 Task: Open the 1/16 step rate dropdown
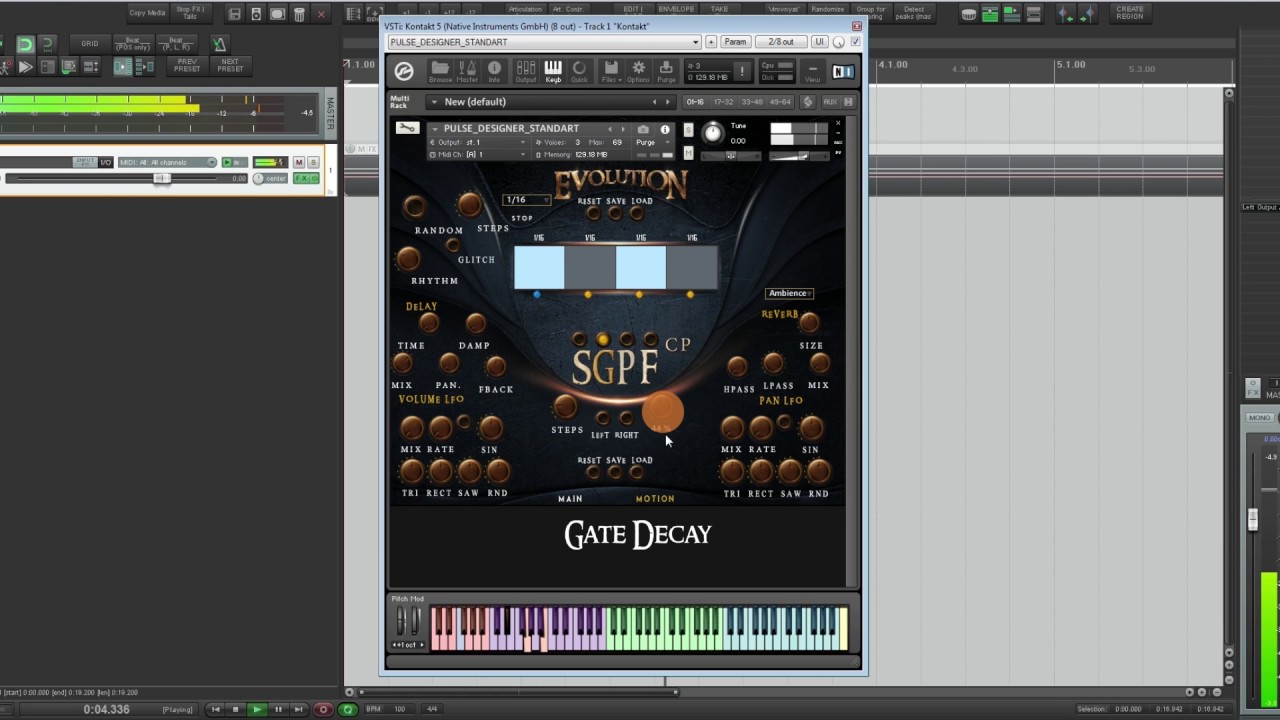pos(527,200)
